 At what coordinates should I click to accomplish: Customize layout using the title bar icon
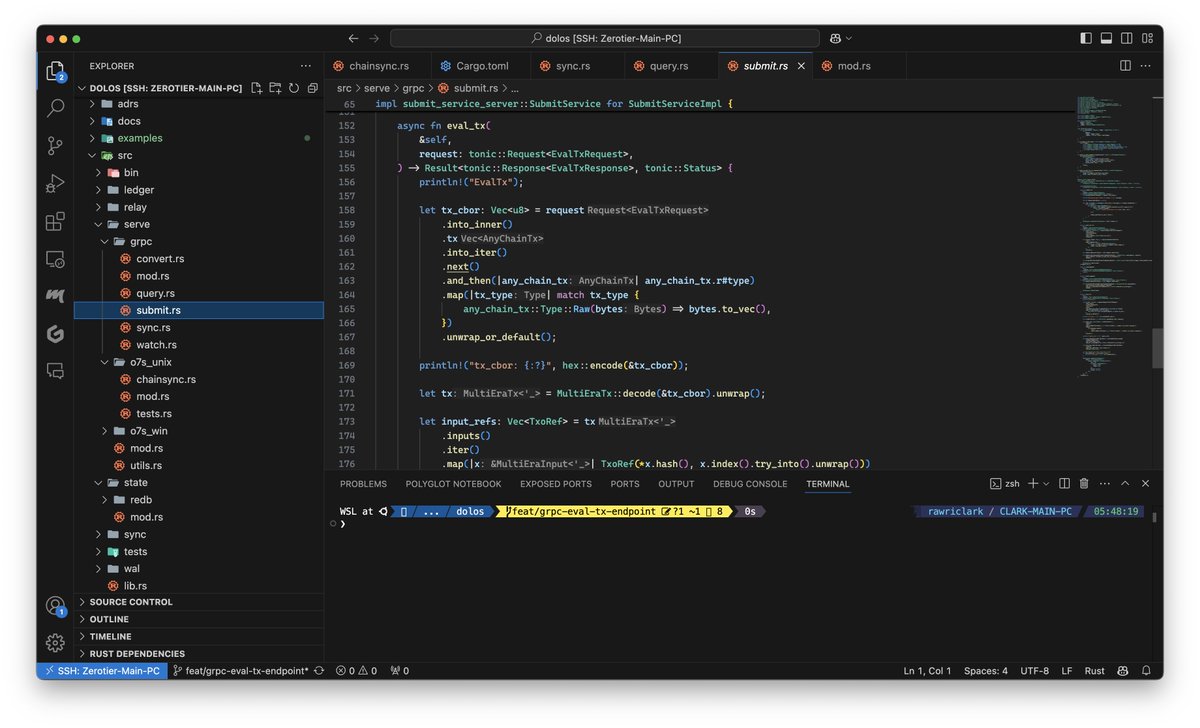point(1147,38)
